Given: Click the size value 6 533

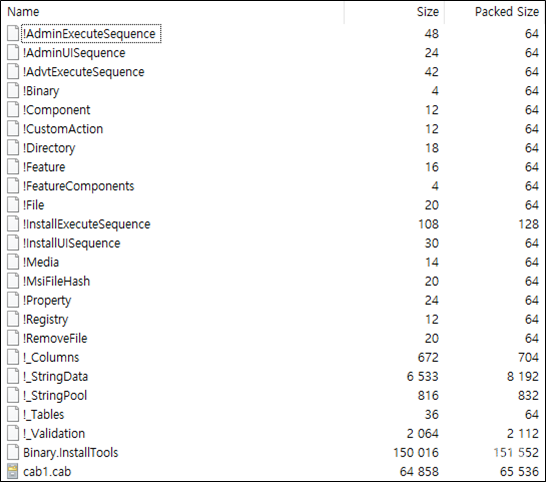Looking at the screenshot, I should [x=422, y=376].
